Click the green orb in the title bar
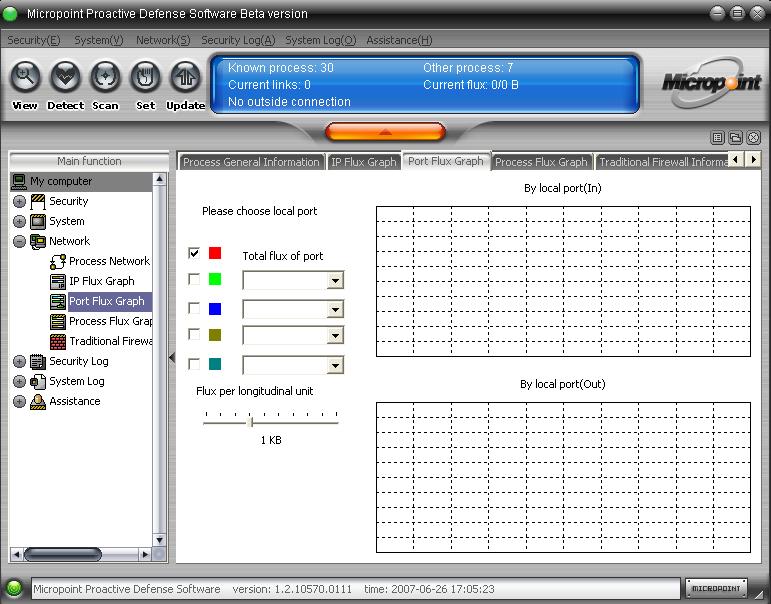The image size is (771, 604). click(x=10, y=14)
